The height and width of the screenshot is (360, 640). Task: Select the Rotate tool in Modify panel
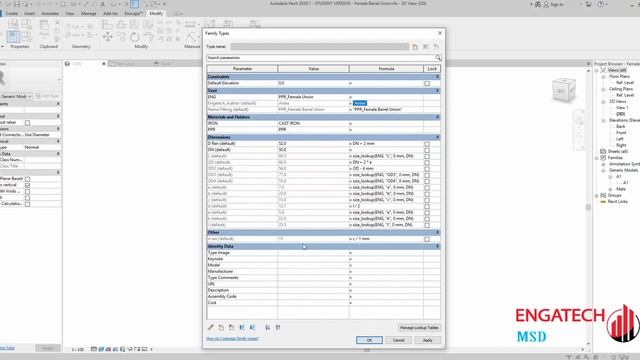pos(135,37)
